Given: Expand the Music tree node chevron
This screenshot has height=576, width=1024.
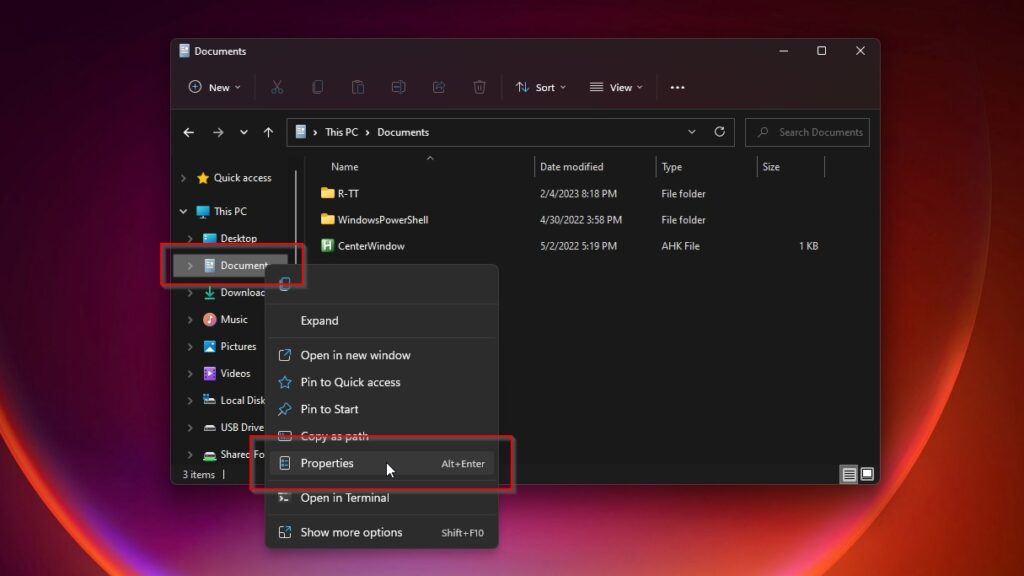Looking at the screenshot, I should click(x=190, y=319).
